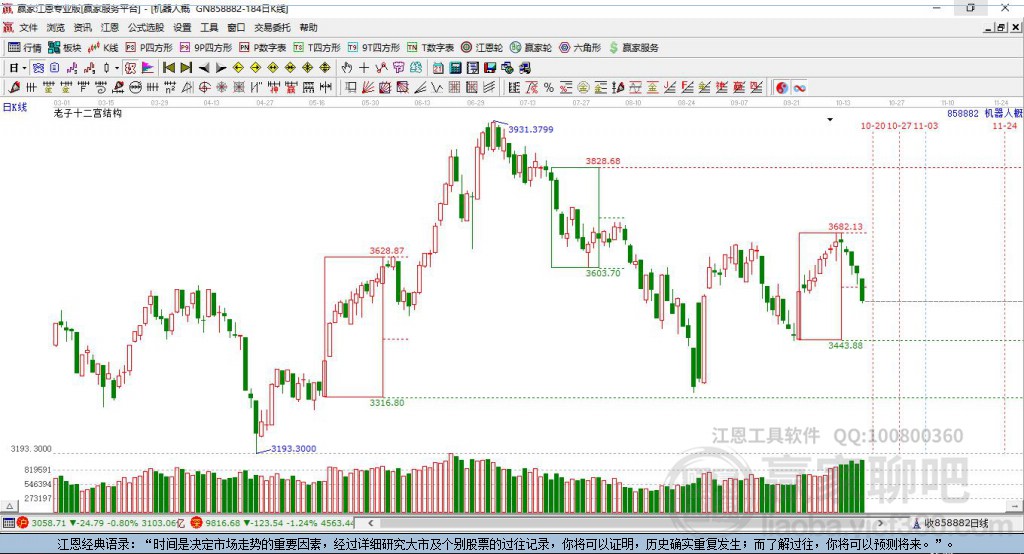Click the black right arrow icon
Viewport: 1024px width, 554px height.
pos(221,68)
